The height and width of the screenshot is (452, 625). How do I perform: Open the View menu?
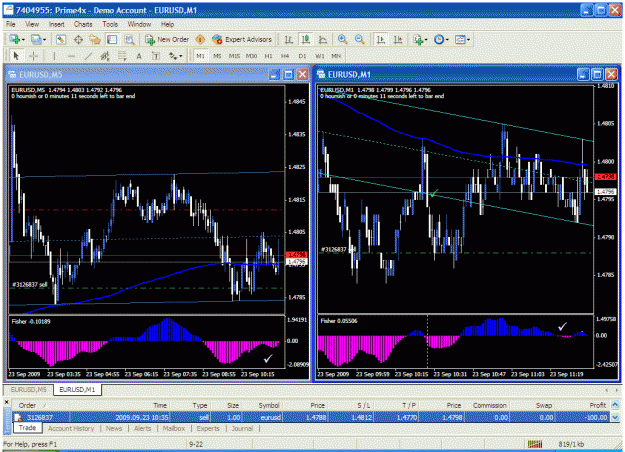(32, 24)
